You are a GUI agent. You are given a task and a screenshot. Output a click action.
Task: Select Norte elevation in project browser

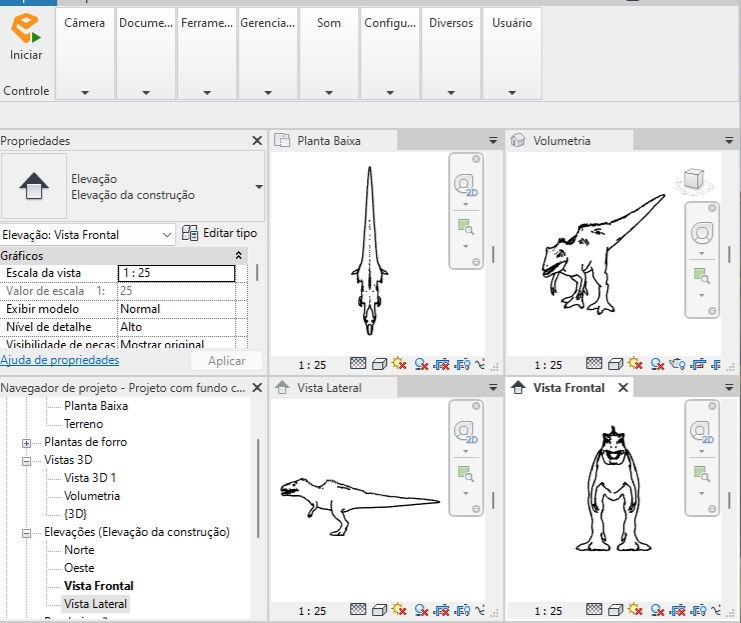coord(79,550)
